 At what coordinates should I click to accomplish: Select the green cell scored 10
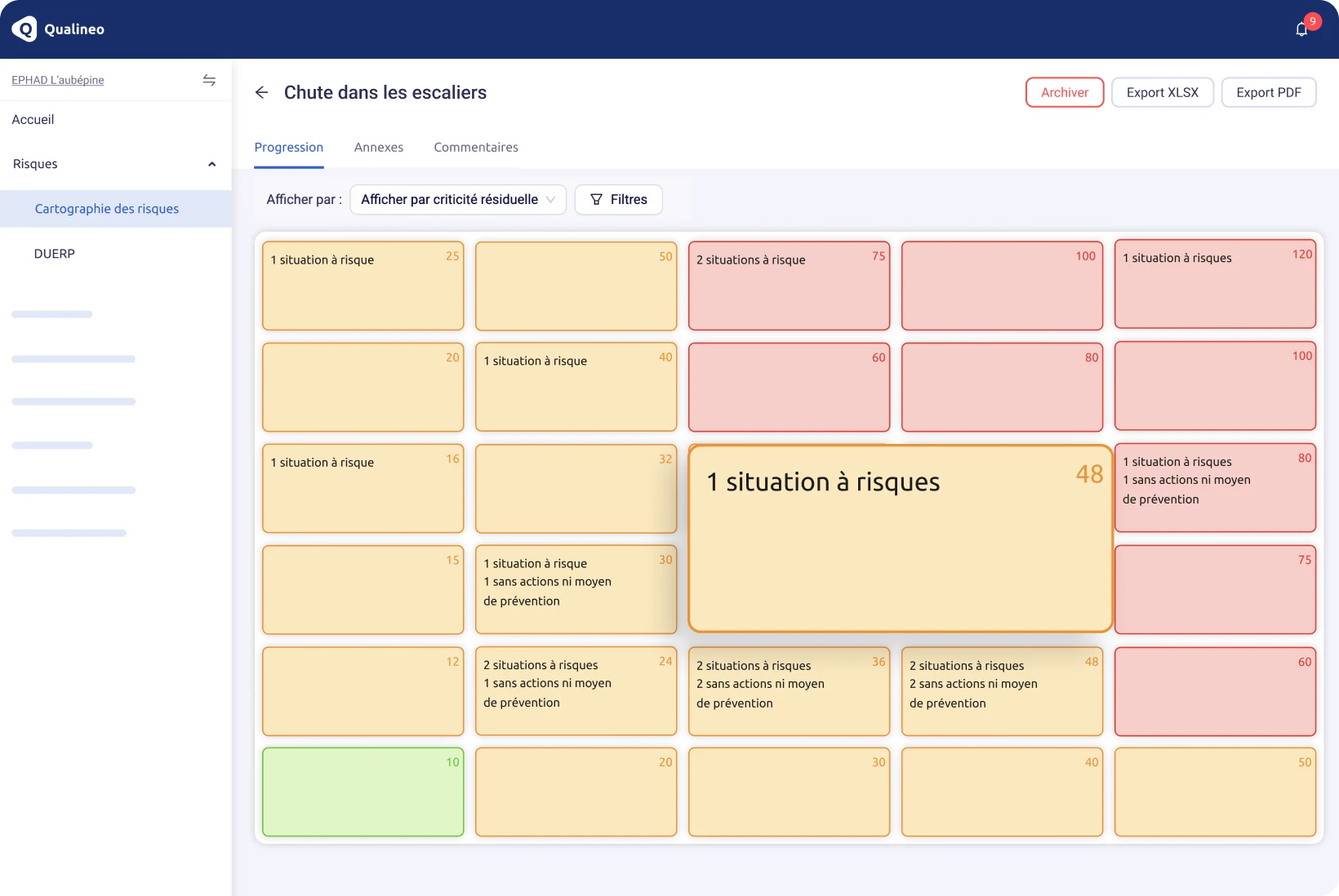[363, 792]
